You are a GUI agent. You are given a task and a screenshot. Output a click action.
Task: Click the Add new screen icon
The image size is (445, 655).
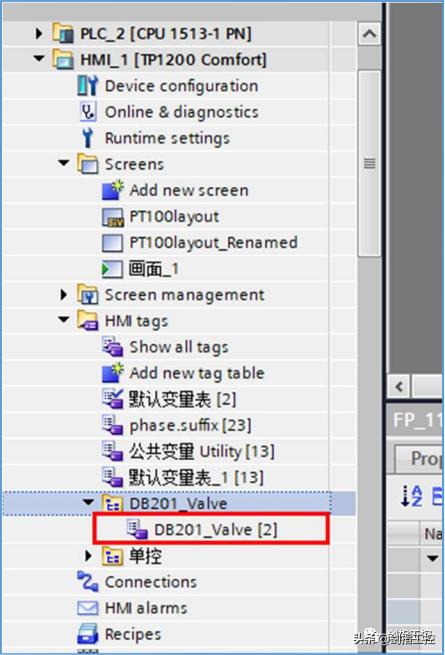113,190
